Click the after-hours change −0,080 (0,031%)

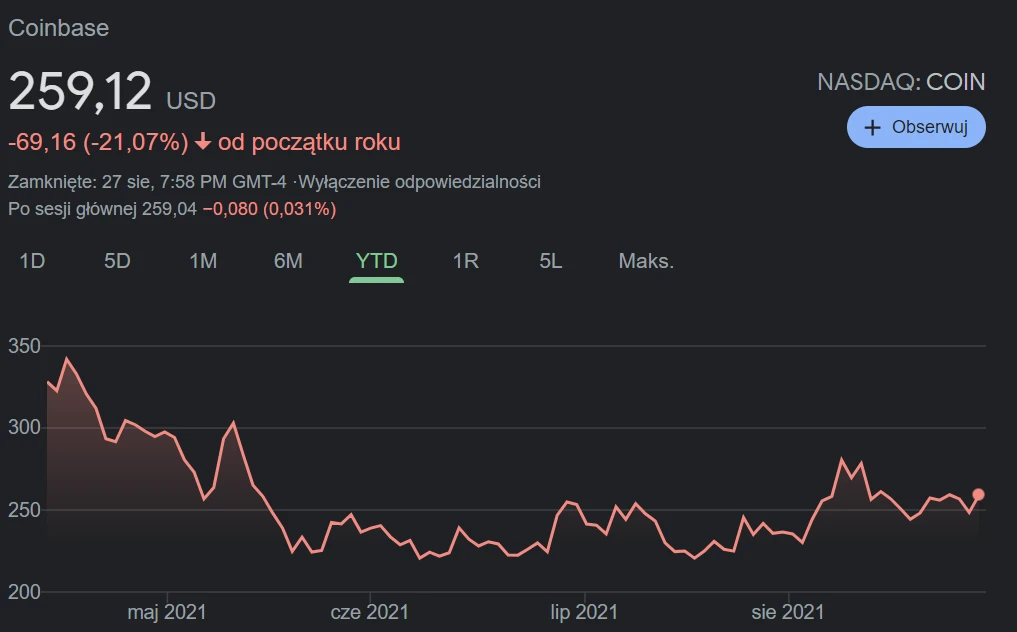[x=269, y=209]
